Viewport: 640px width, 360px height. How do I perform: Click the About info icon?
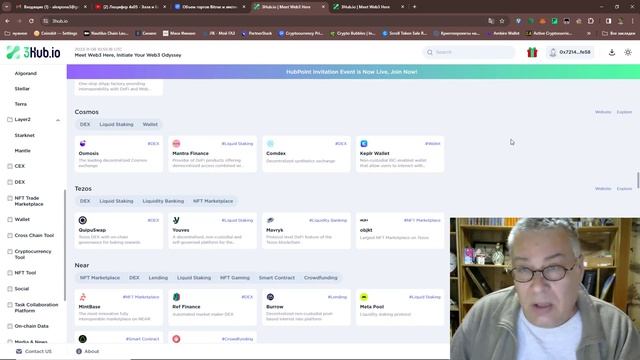pos(79,351)
